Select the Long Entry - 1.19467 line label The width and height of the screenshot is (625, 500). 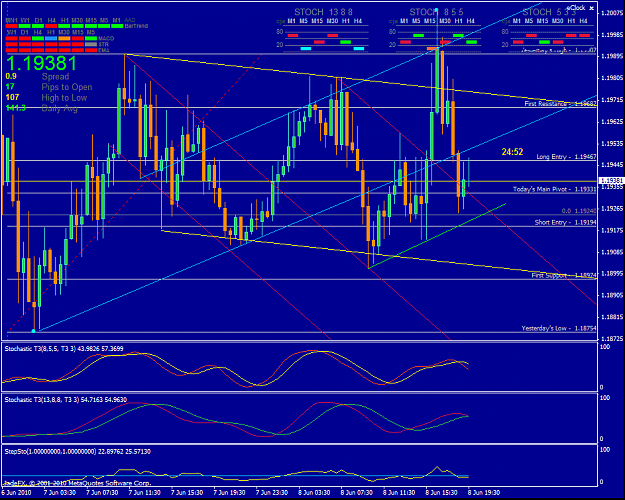click(566, 157)
